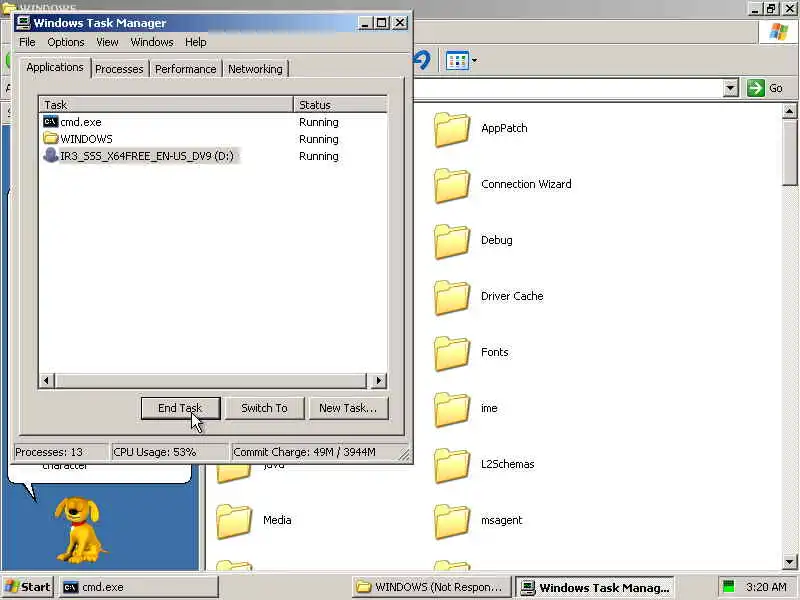Sort by the Status column header

[x=340, y=105]
